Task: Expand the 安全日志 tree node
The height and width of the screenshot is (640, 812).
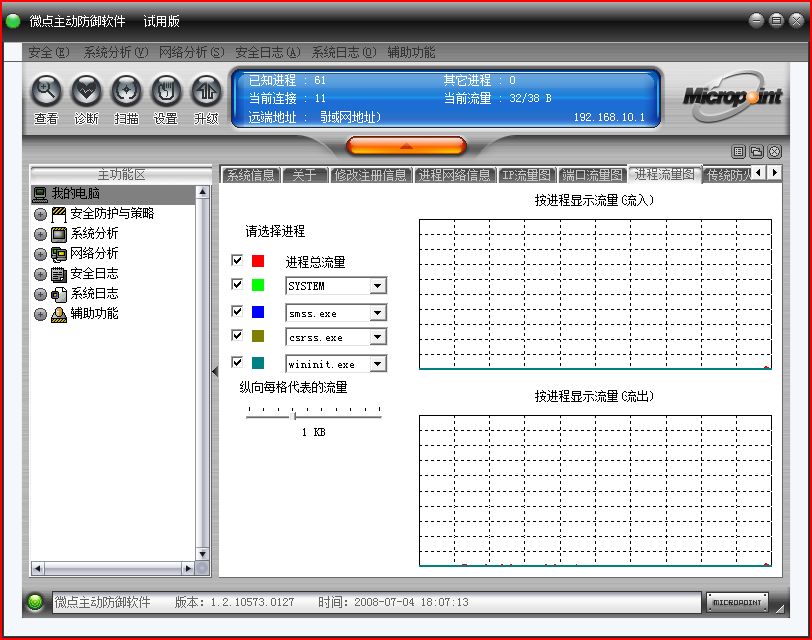Action: pyautogui.click(x=40, y=274)
